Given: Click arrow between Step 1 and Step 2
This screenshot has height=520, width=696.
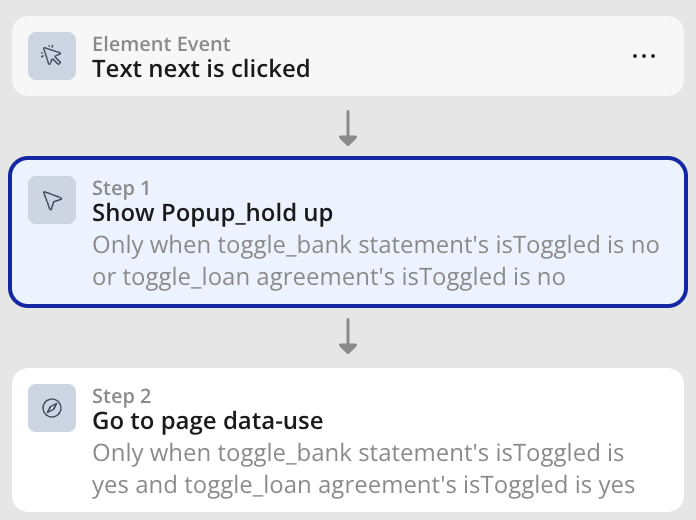Looking at the screenshot, I should (x=348, y=336).
